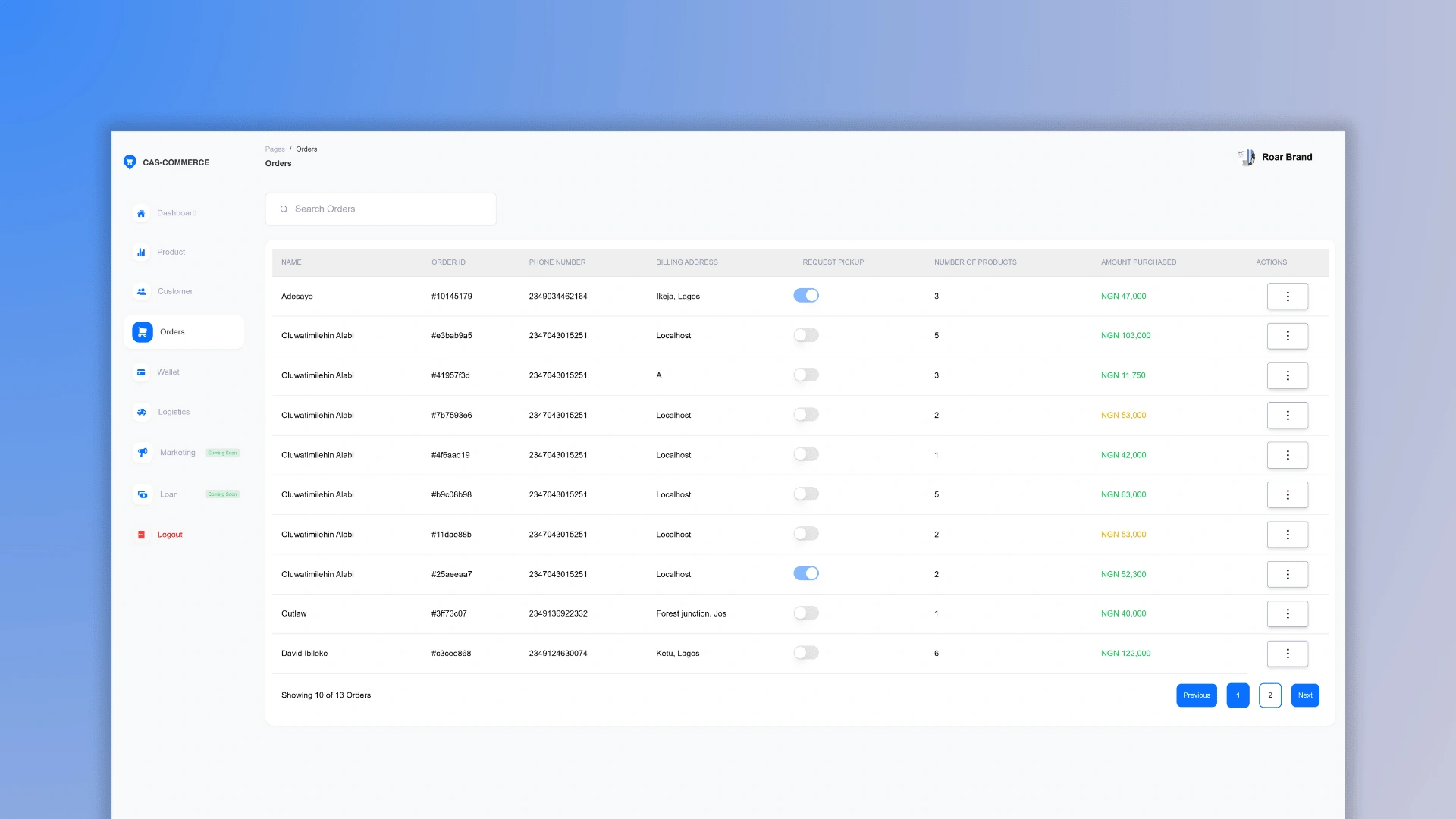
Task: Click the NGN 11,750 amount
Action: click(x=1123, y=375)
